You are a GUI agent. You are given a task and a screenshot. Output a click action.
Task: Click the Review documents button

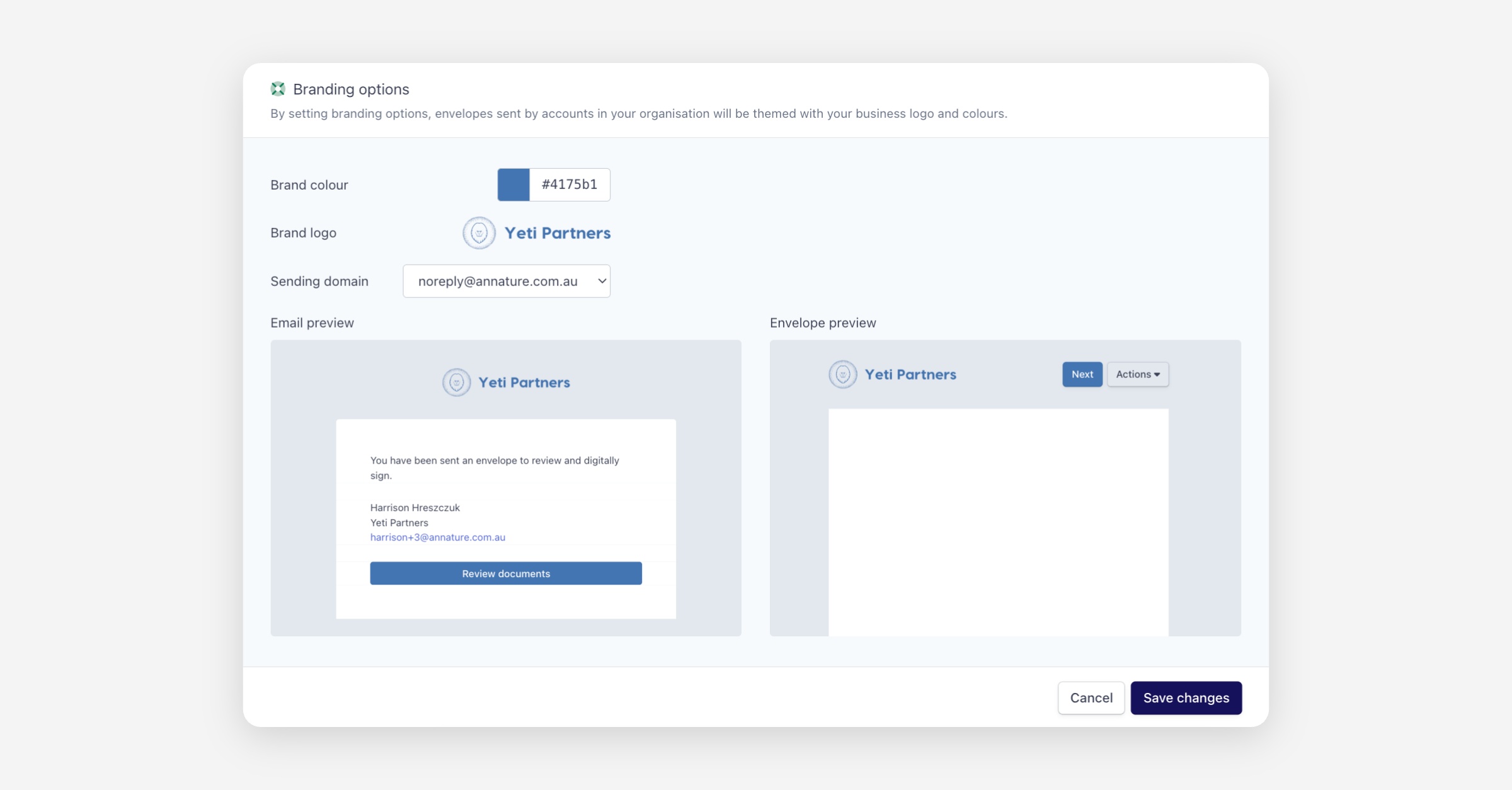(506, 573)
